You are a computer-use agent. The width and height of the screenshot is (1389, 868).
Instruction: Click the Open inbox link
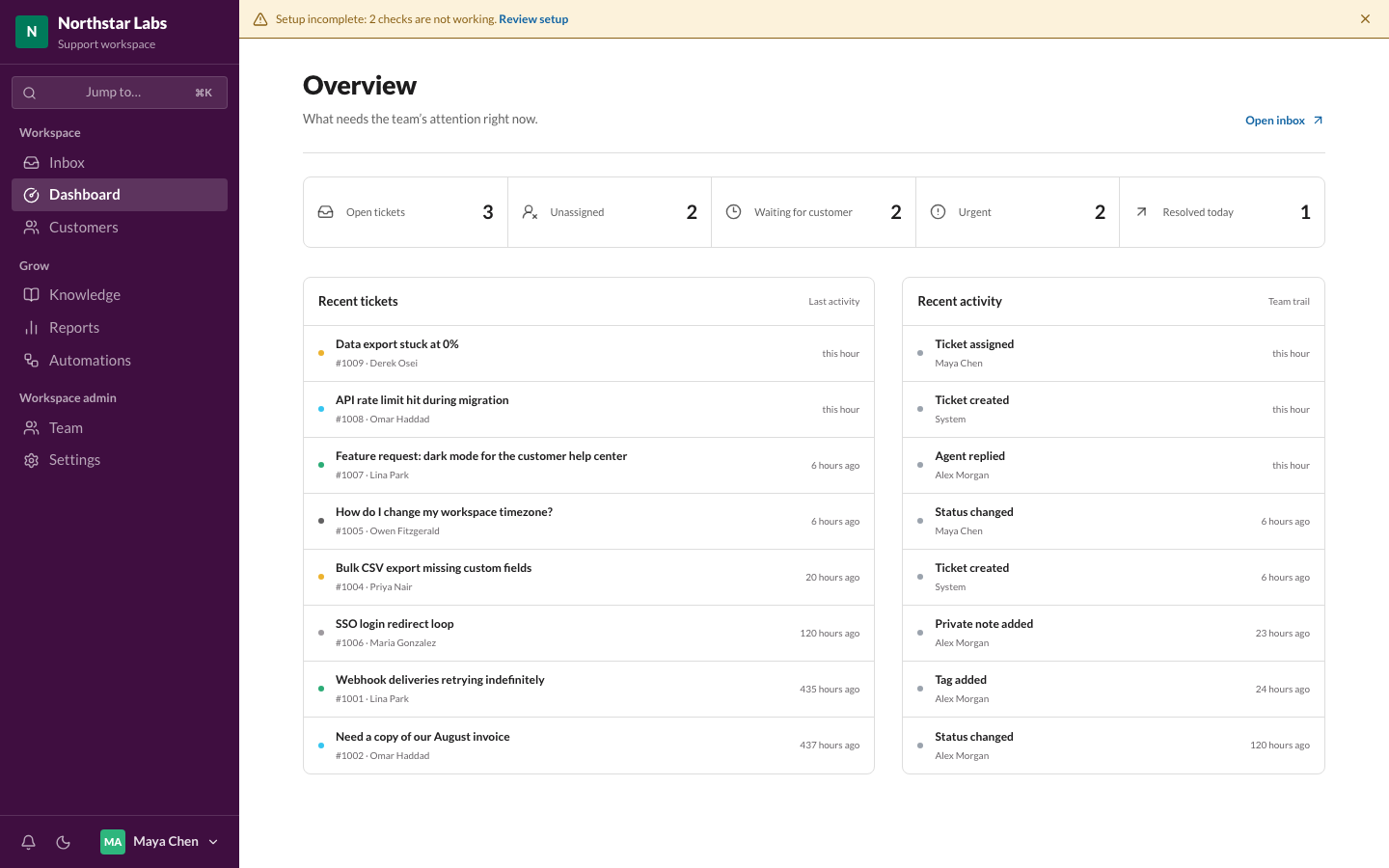click(x=1284, y=121)
